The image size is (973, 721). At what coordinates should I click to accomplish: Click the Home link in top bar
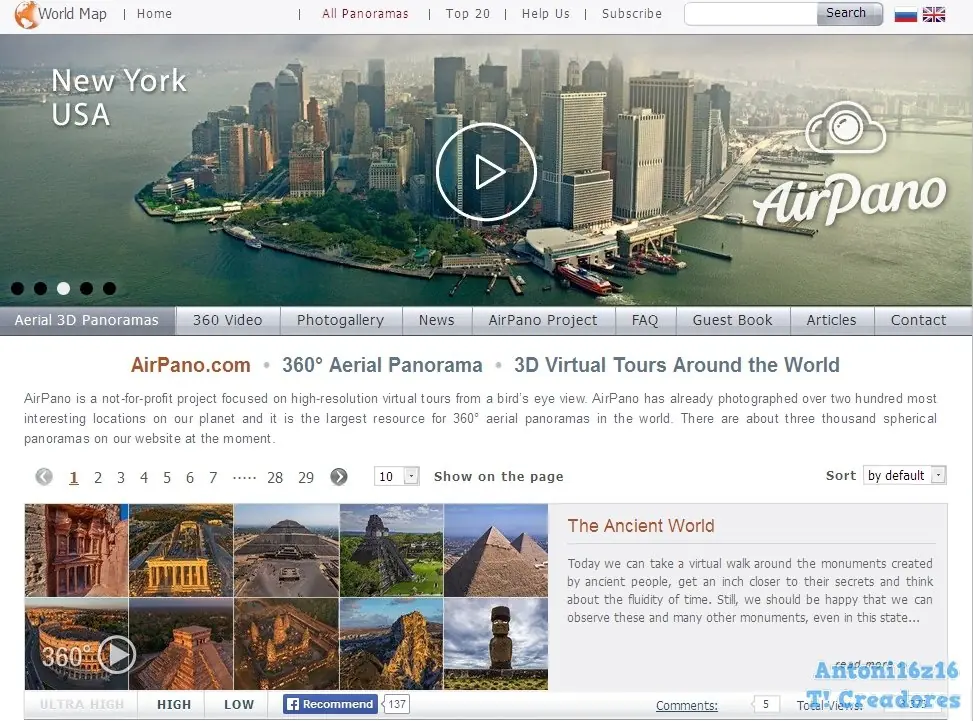pos(155,14)
